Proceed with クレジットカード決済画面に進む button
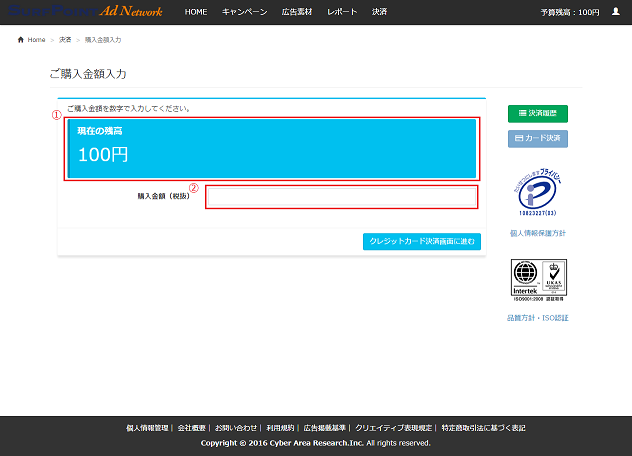Viewport: 632px width, 456px height. [x=422, y=241]
